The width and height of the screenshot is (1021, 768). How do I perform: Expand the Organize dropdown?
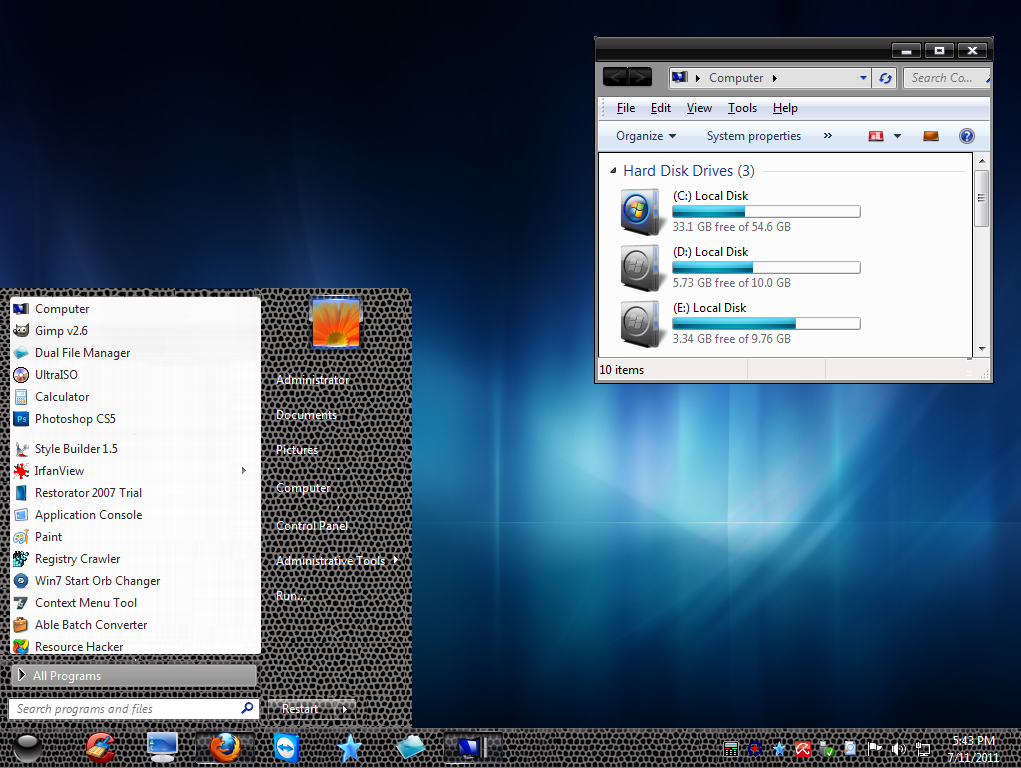[x=646, y=136]
